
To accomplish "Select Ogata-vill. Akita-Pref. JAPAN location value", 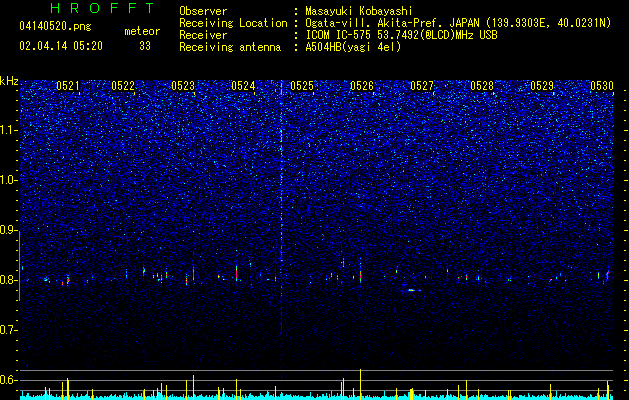I will 458,24.
